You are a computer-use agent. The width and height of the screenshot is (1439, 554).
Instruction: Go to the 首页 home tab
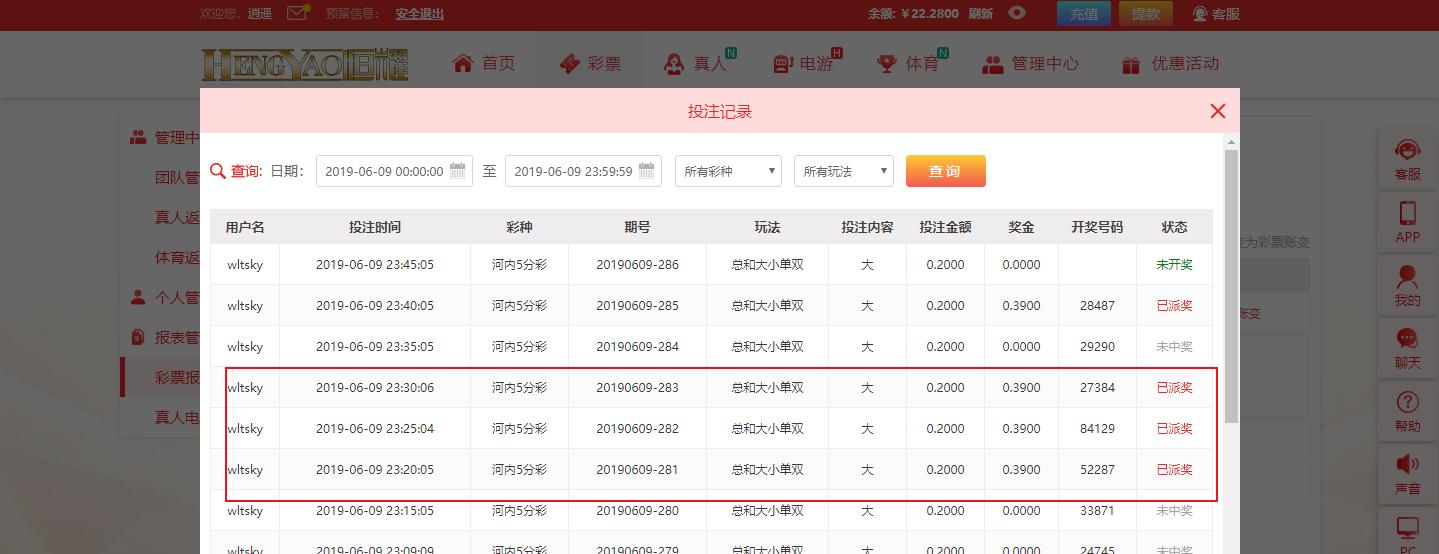[484, 64]
